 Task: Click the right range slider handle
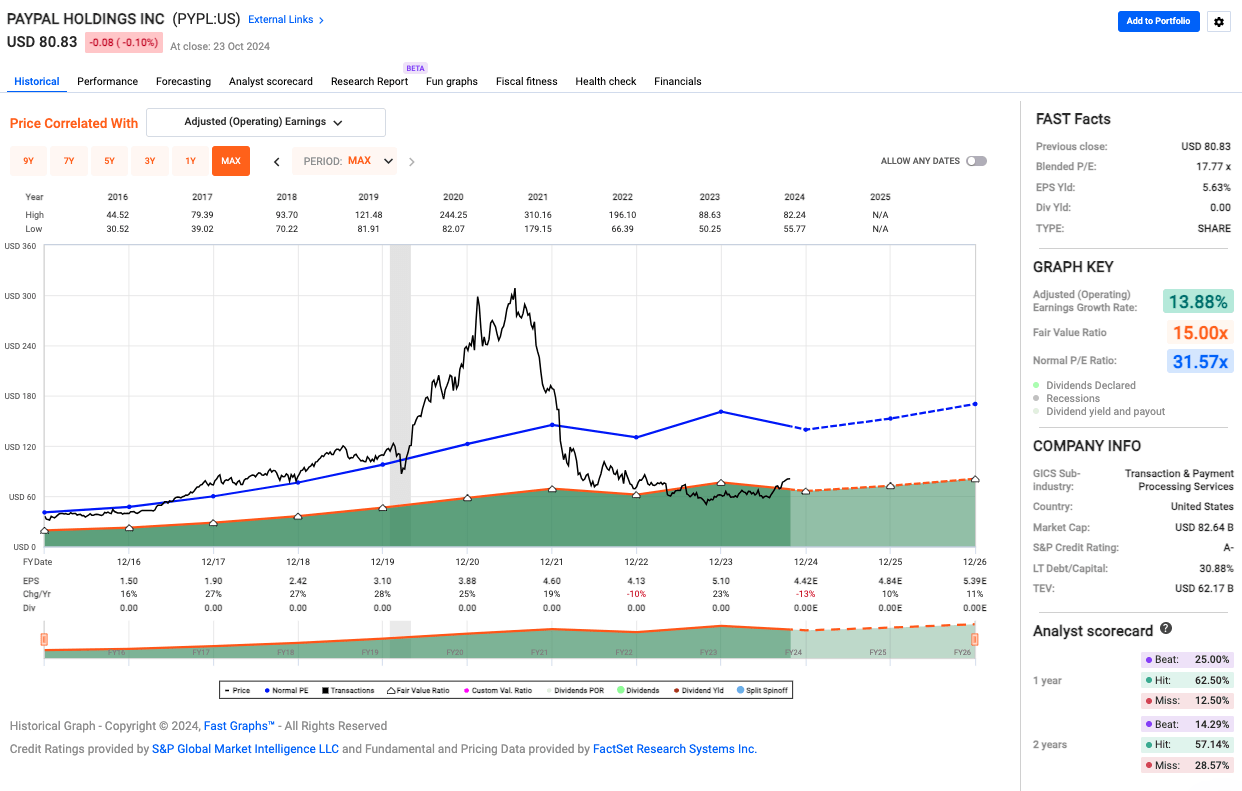click(x=974, y=639)
